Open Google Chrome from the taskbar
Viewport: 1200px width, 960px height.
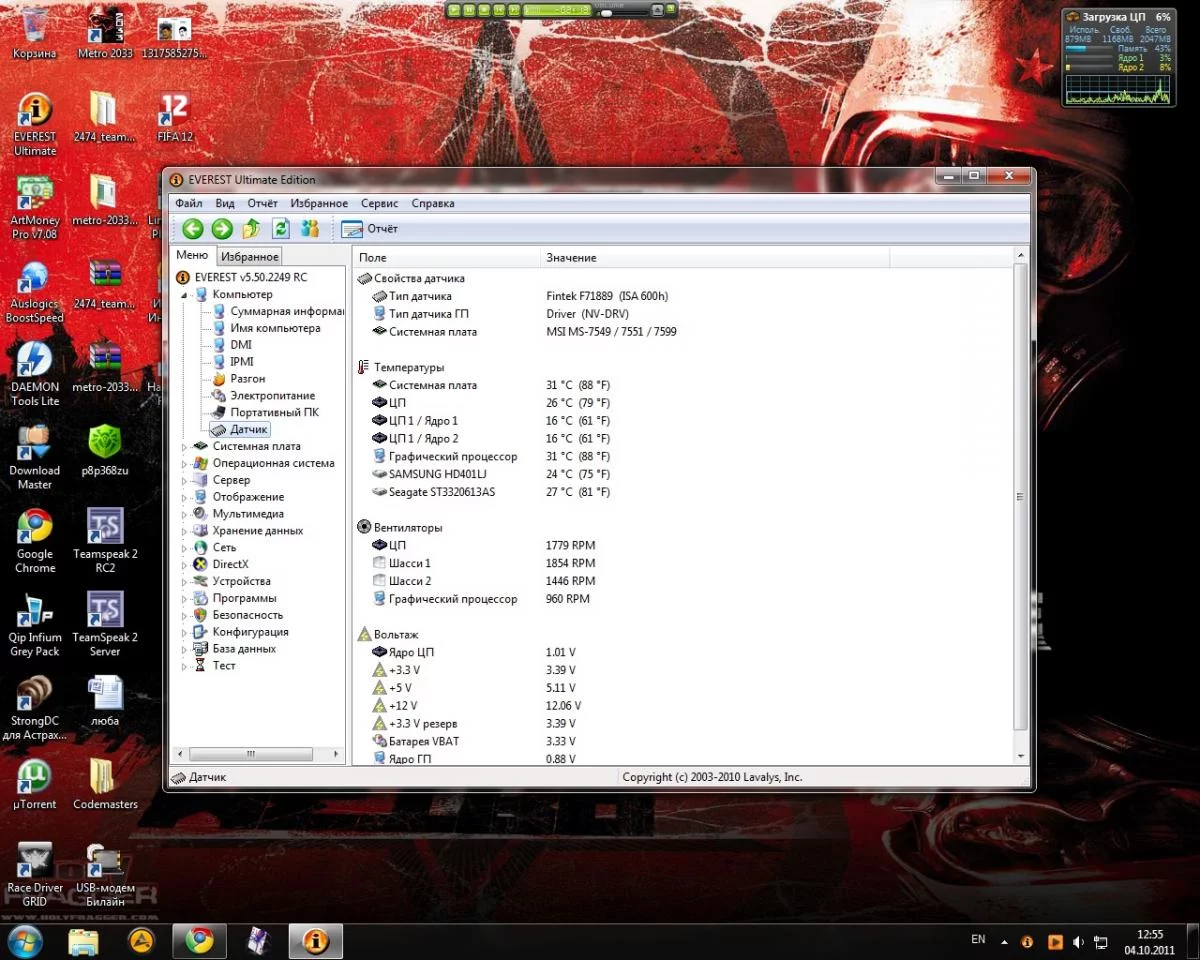click(200, 940)
